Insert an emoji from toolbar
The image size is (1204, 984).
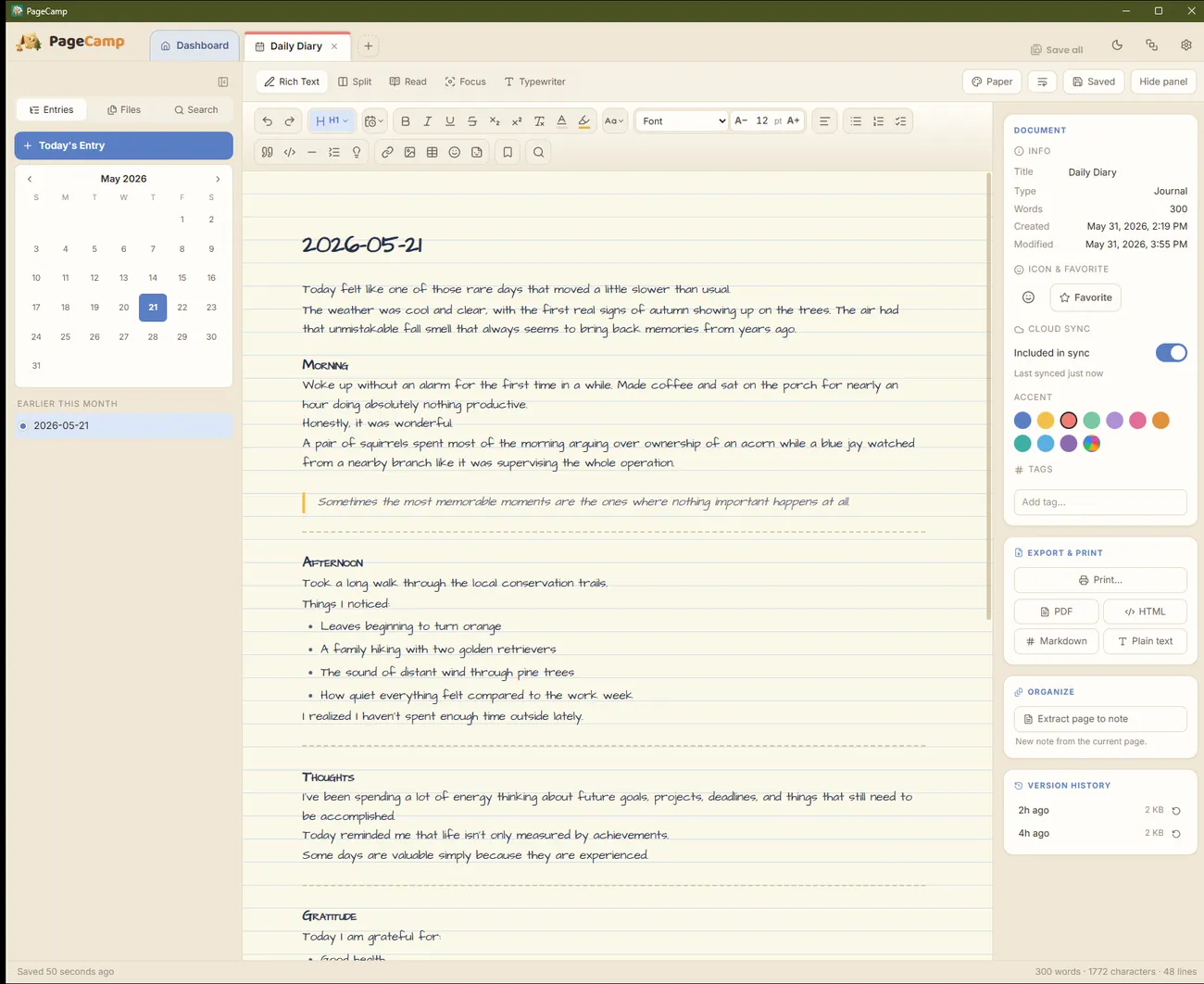coord(455,152)
